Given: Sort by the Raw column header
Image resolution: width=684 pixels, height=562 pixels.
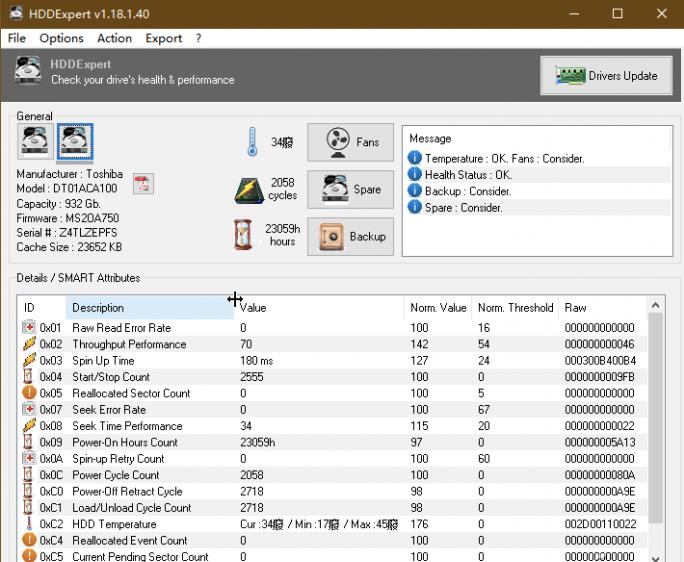Looking at the screenshot, I should coord(603,308).
